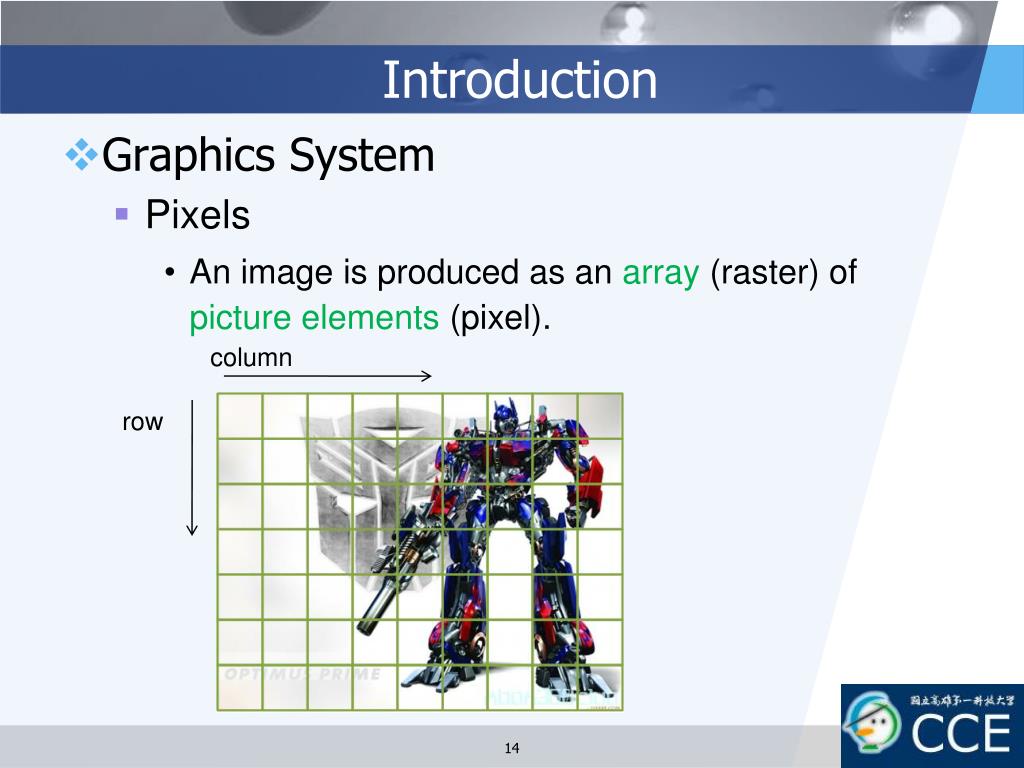1024x768 pixels.
Task: Click the 'Introduction' slide title
Action: [519, 80]
